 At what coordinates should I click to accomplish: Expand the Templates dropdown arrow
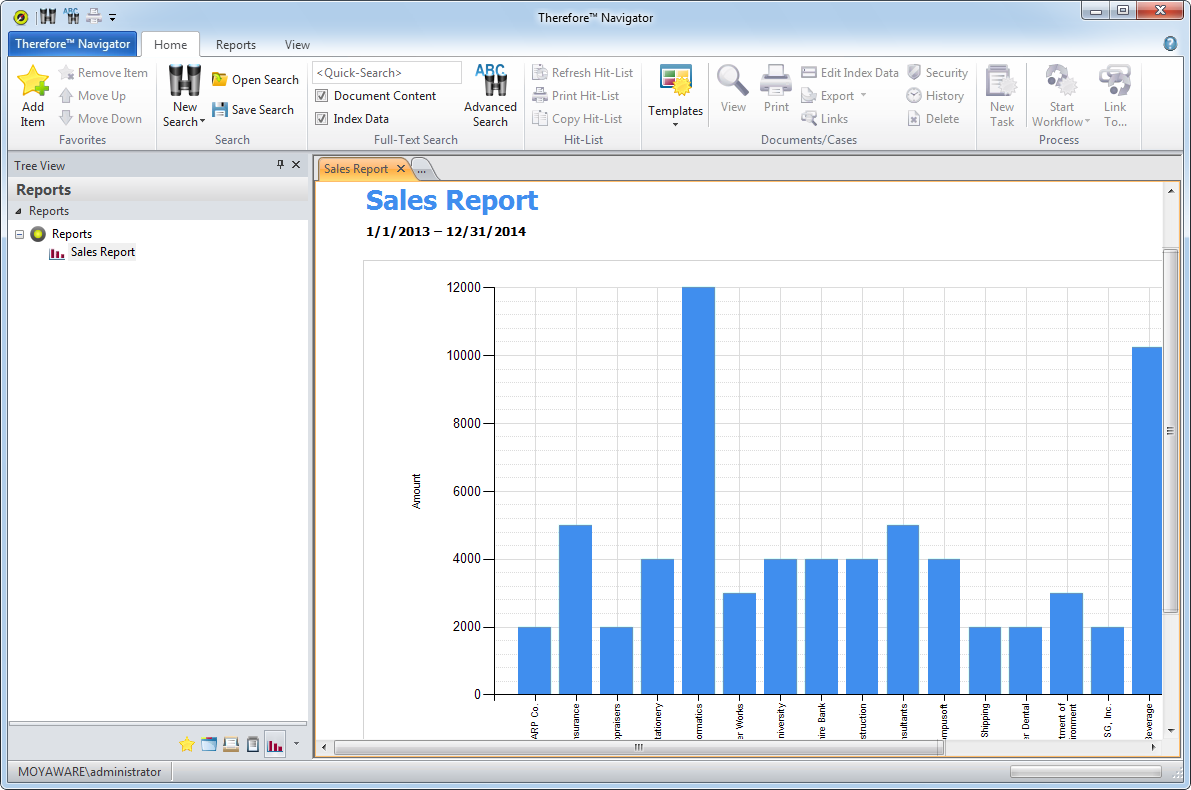pyautogui.click(x=675, y=125)
